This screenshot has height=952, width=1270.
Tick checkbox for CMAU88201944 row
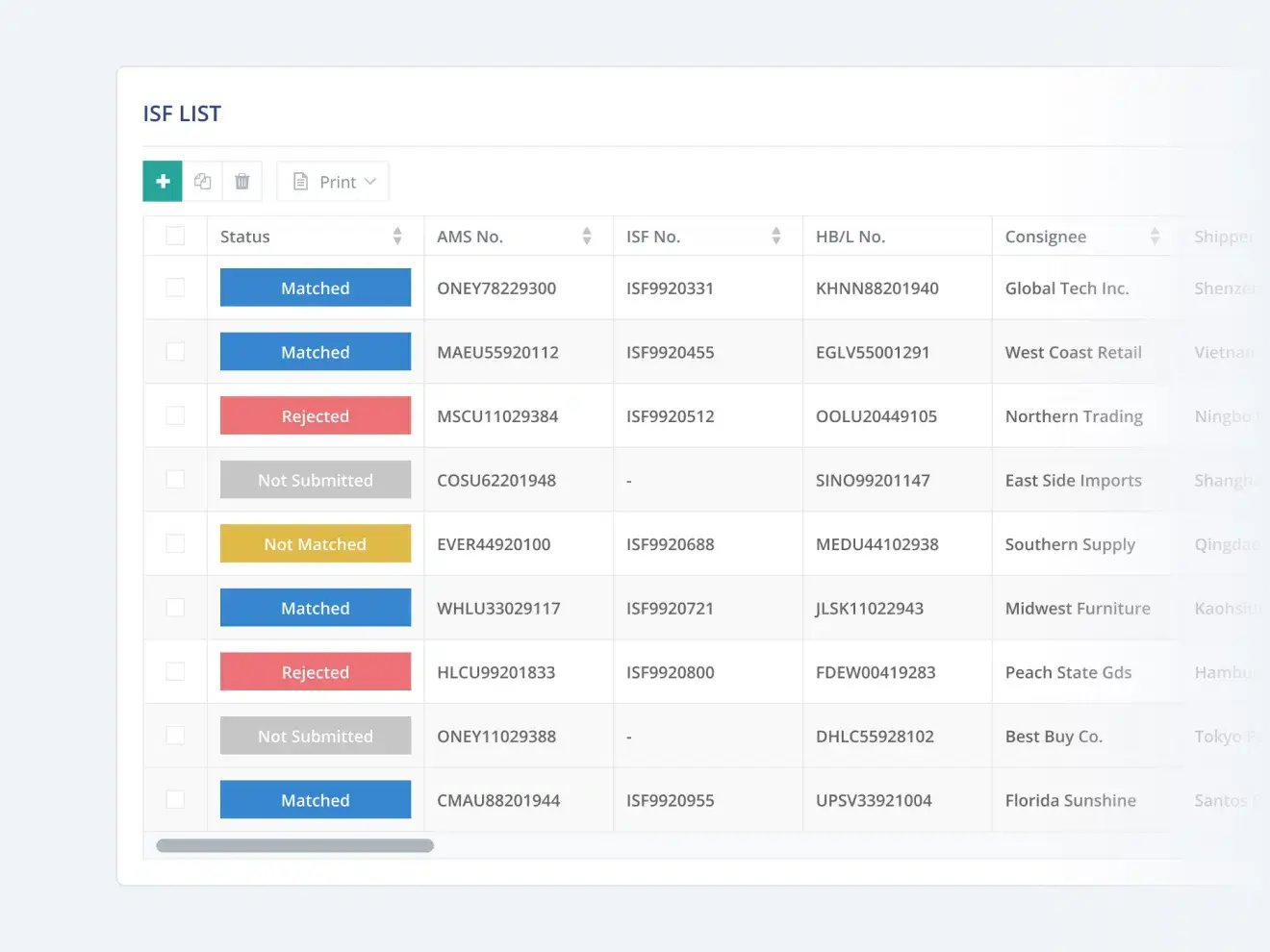pyautogui.click(x=175, y=799)
